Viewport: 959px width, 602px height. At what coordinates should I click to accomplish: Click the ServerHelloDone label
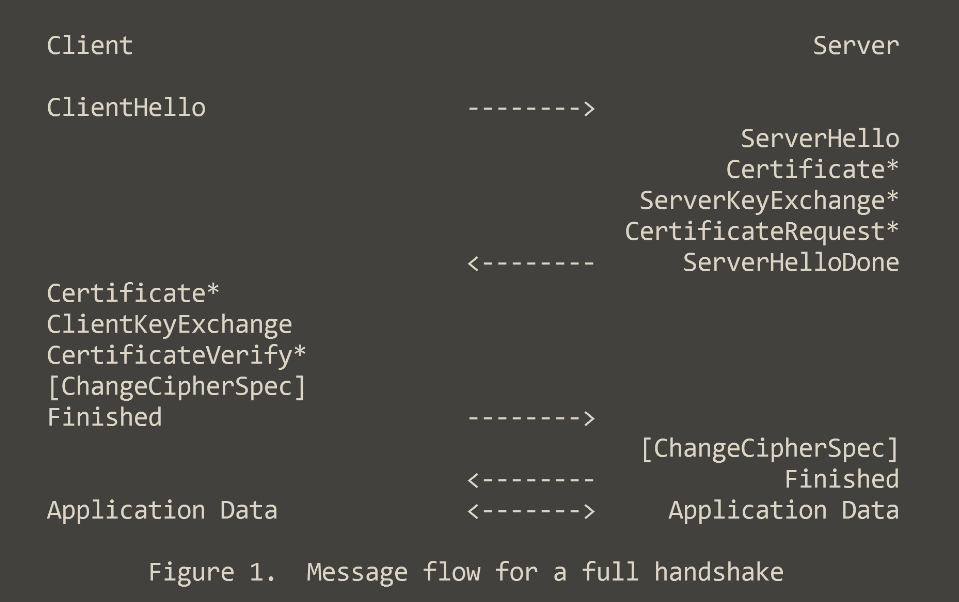click(791, 262)
